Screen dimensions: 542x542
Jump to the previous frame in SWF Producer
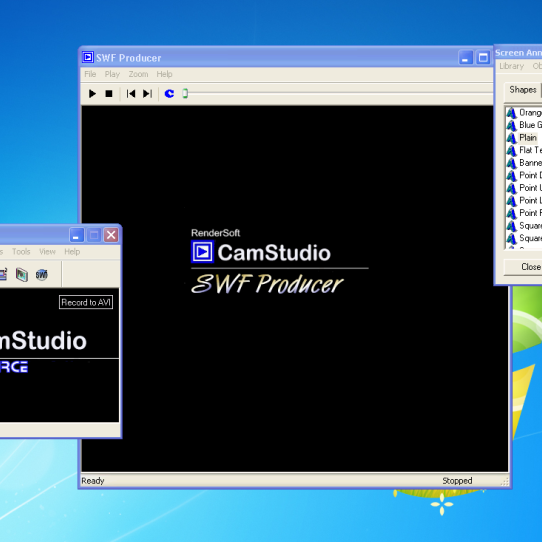pos(131,94)
